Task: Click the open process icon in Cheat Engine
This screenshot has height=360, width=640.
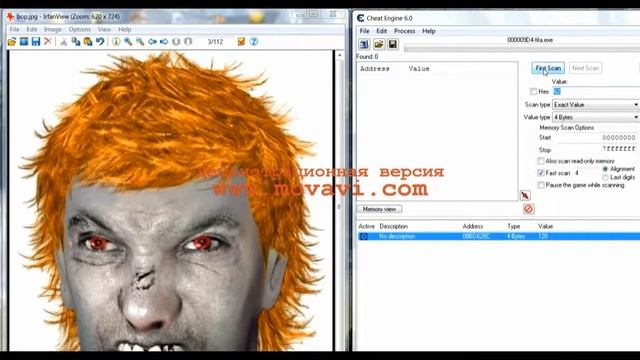Action: pyautogui.click(x=364, y=44)
